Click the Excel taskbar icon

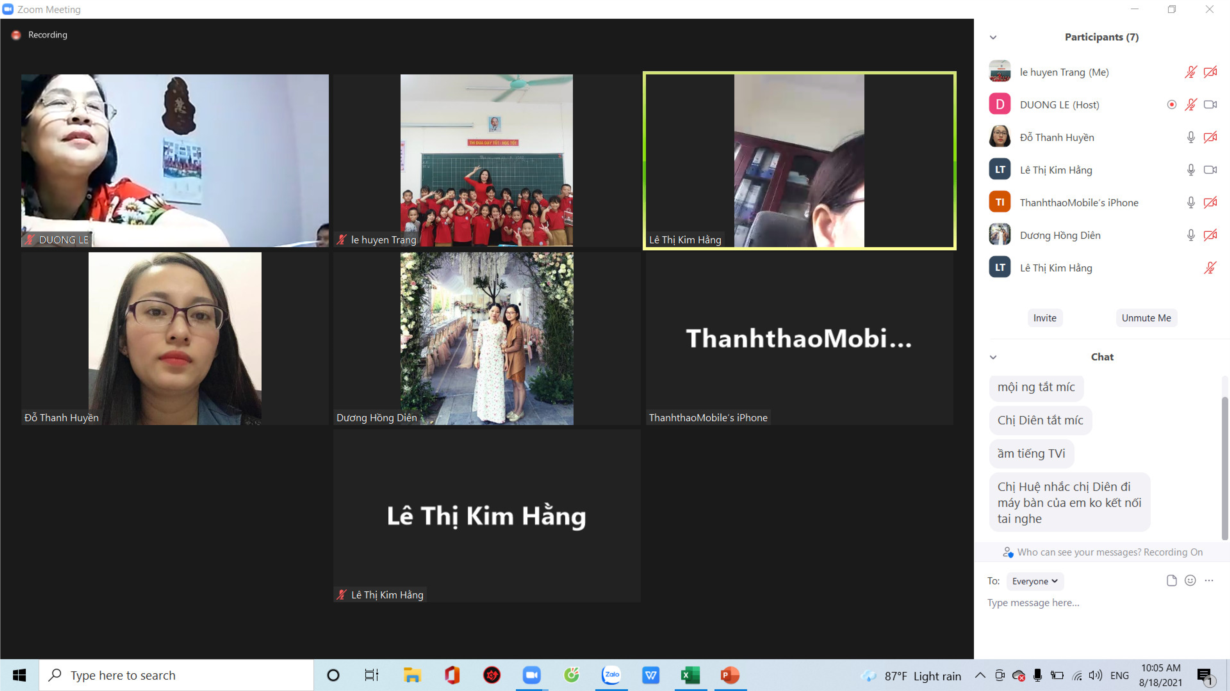[690, 676]
